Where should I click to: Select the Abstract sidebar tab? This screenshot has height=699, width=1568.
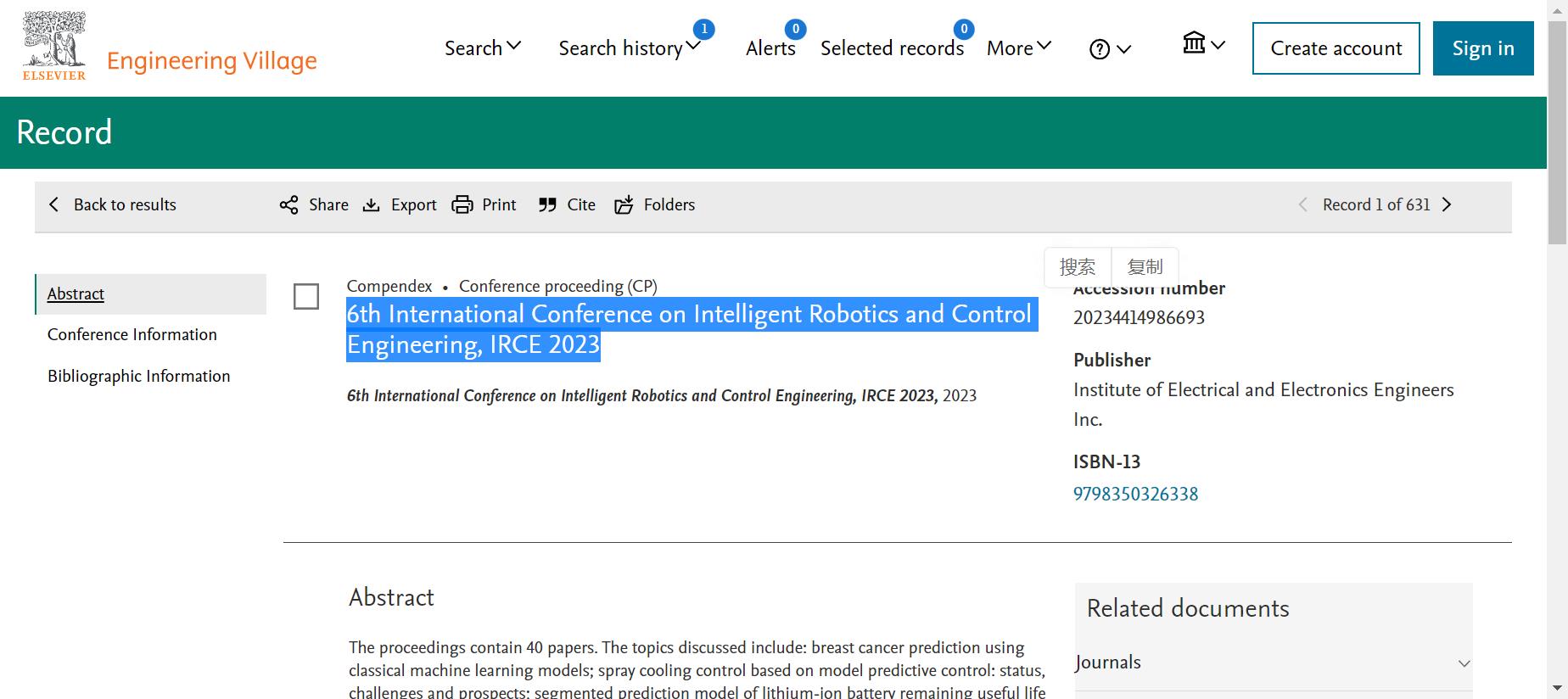(151, 294)
